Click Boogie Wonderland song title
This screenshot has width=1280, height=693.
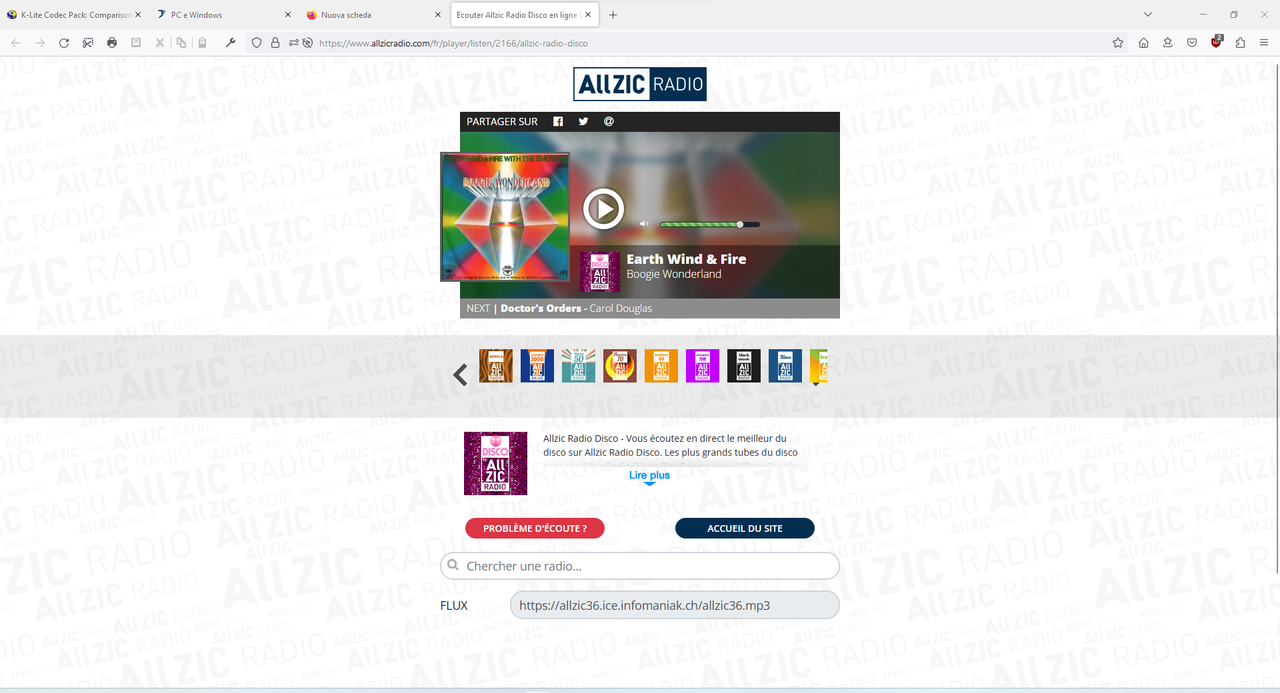pos(674,274)
